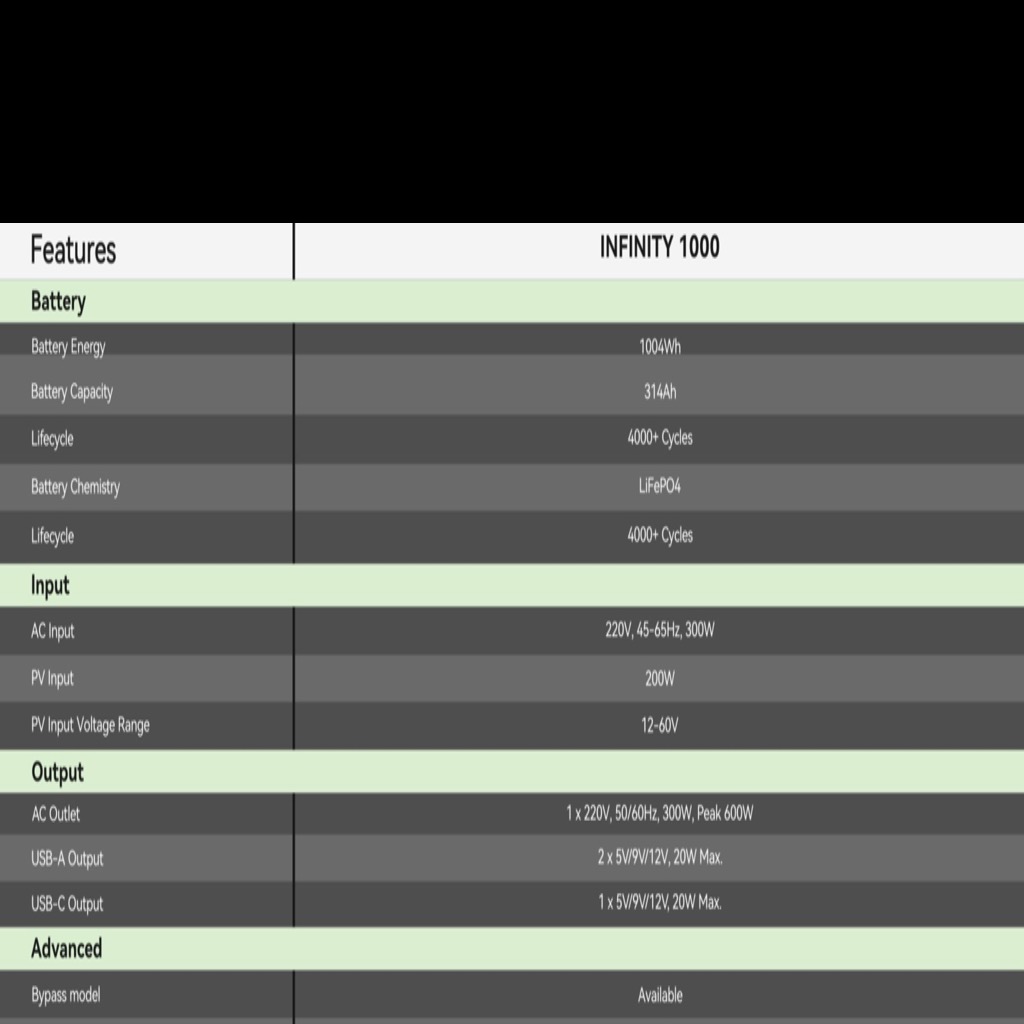Click the 200W PV Input value
Viewport: 1024px width, 1024px height.
[660, 679]
